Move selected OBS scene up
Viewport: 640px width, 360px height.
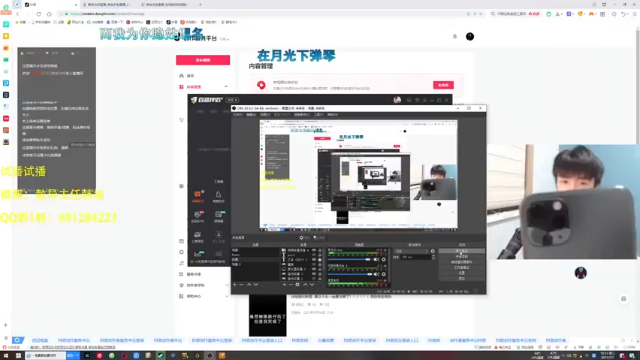click(249, 284)
